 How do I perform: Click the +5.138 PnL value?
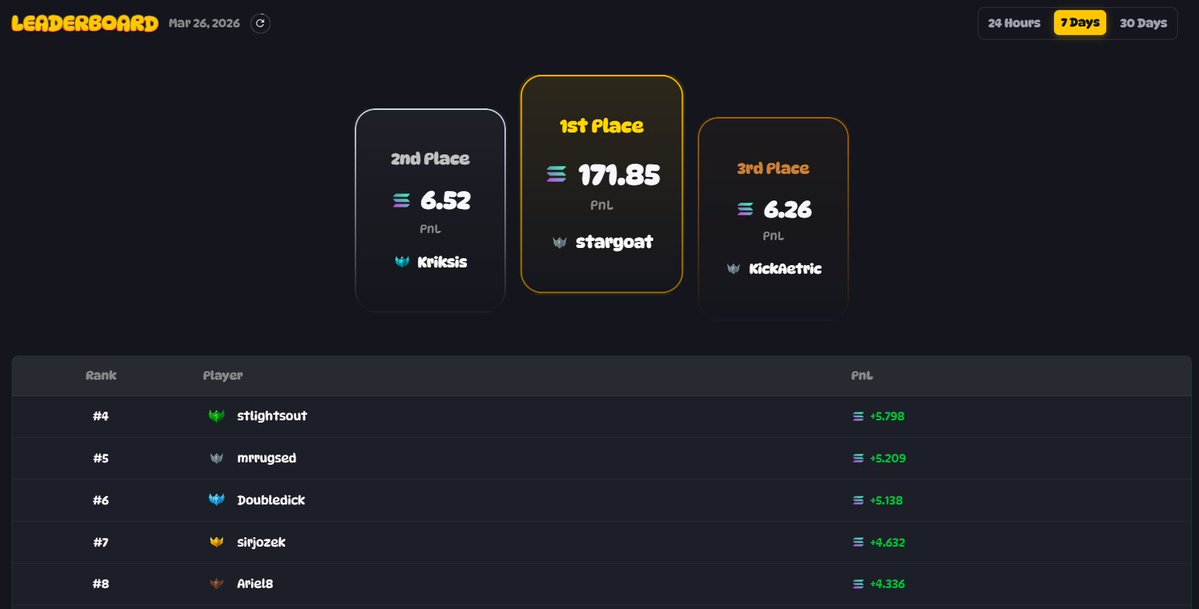pos(886,500)
